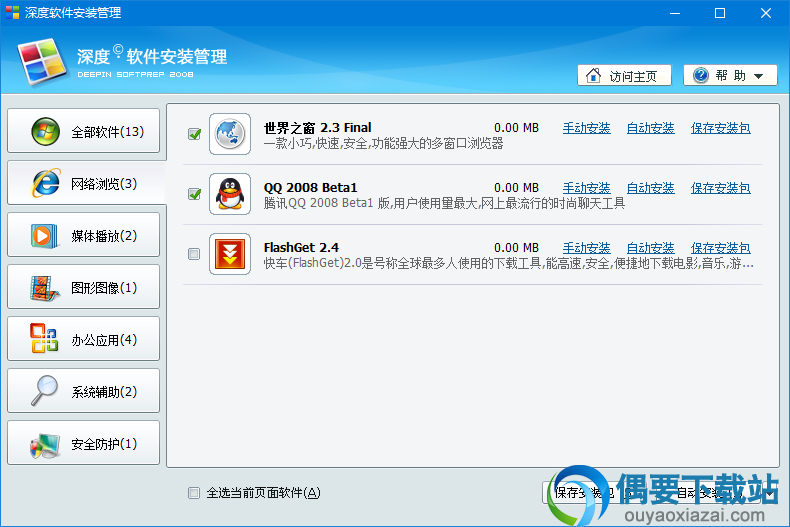Open the 全部软件(13) category tab
Screen dimensions: 790x527
click(84, 131)
